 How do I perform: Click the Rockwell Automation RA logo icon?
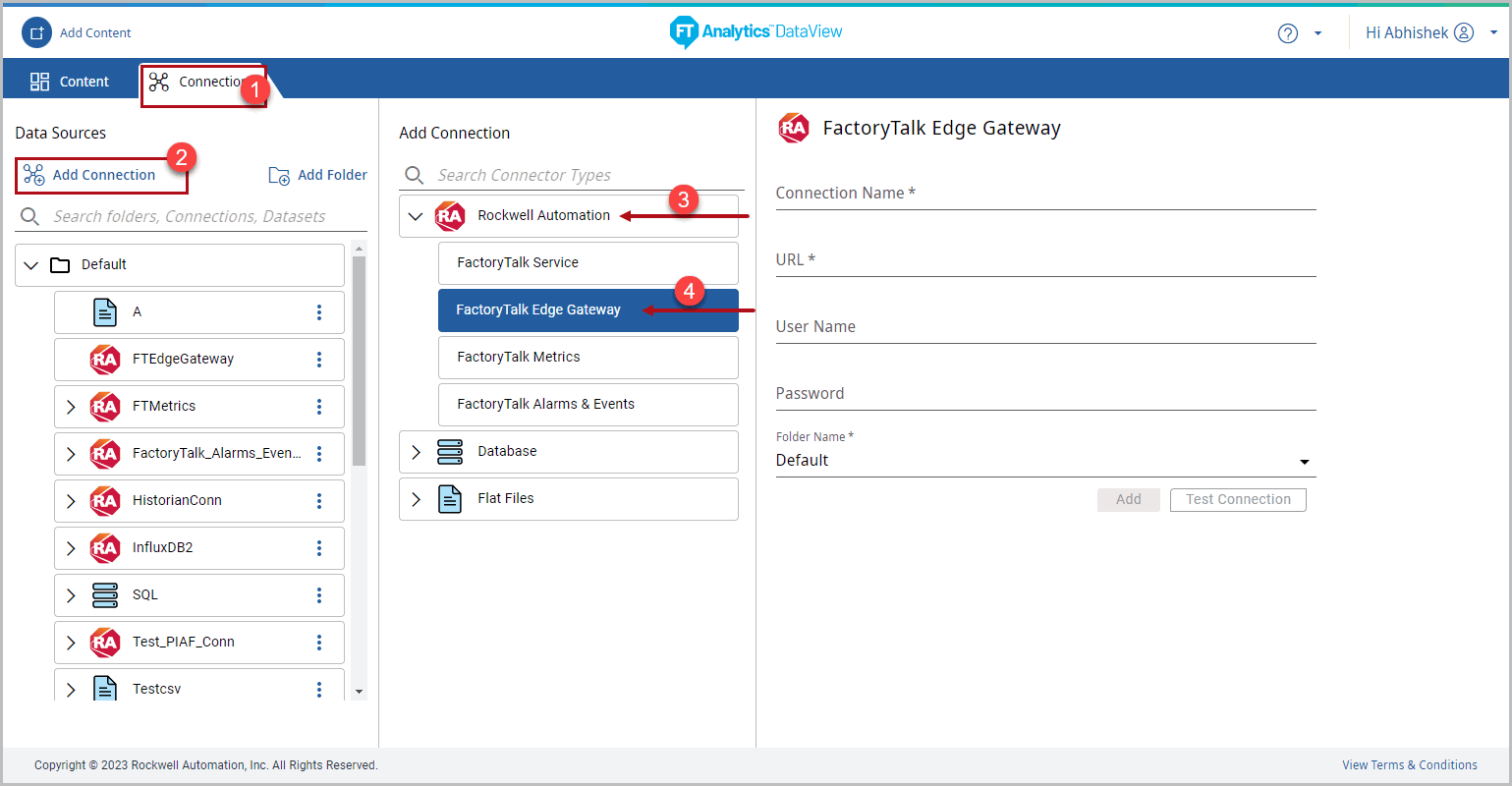[x=450, y=216]
